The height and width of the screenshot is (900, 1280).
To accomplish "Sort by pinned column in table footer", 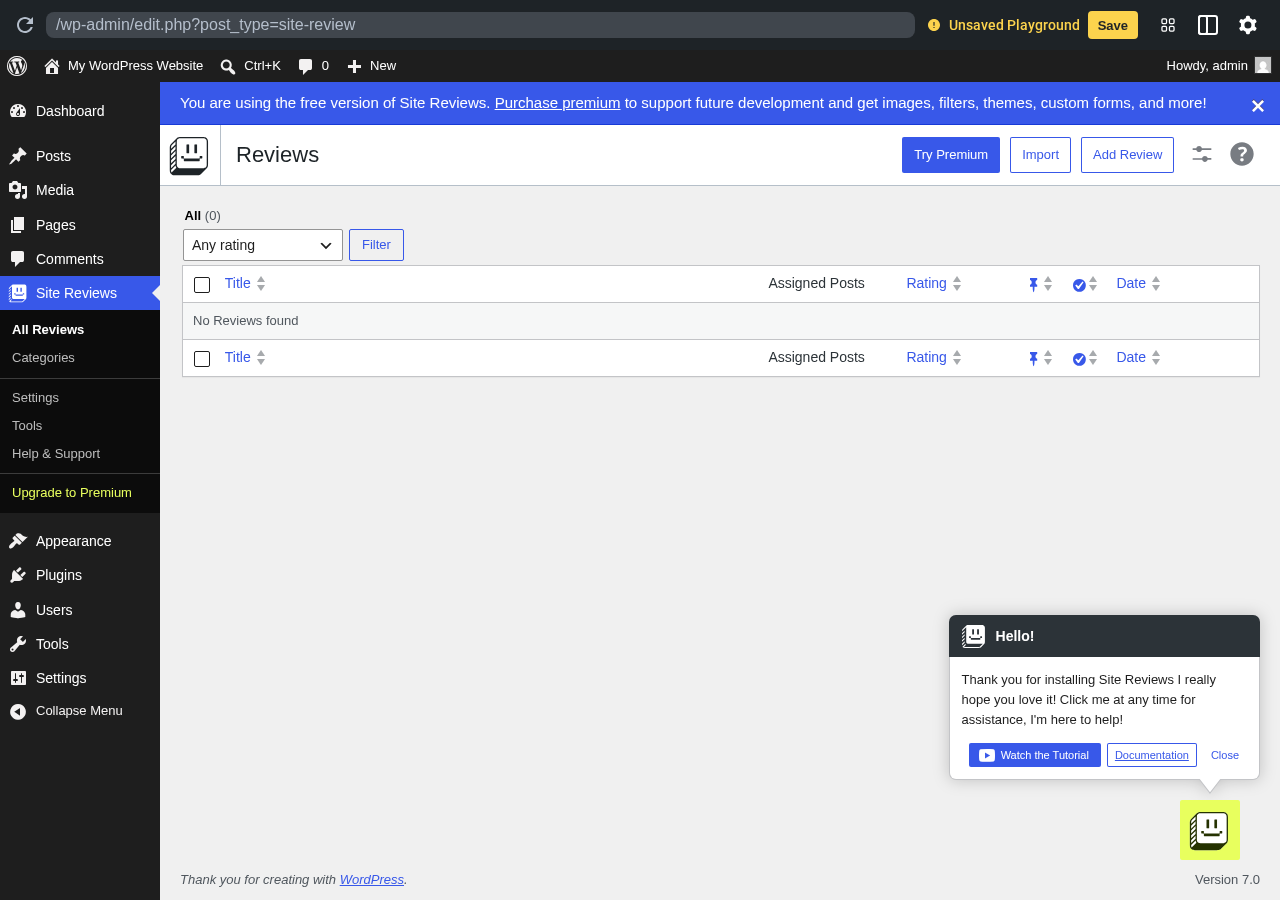I will pyautogui.click(x=1040, y=358).
